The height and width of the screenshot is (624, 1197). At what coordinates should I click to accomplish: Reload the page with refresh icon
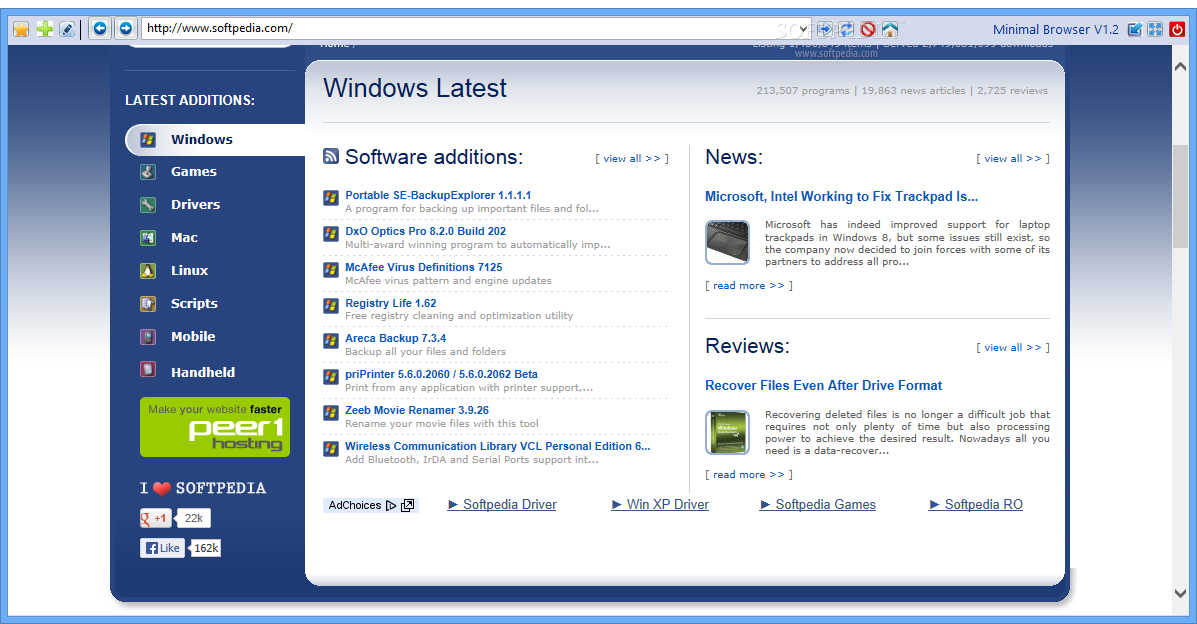pyautogui.click(x=846, y=29)
